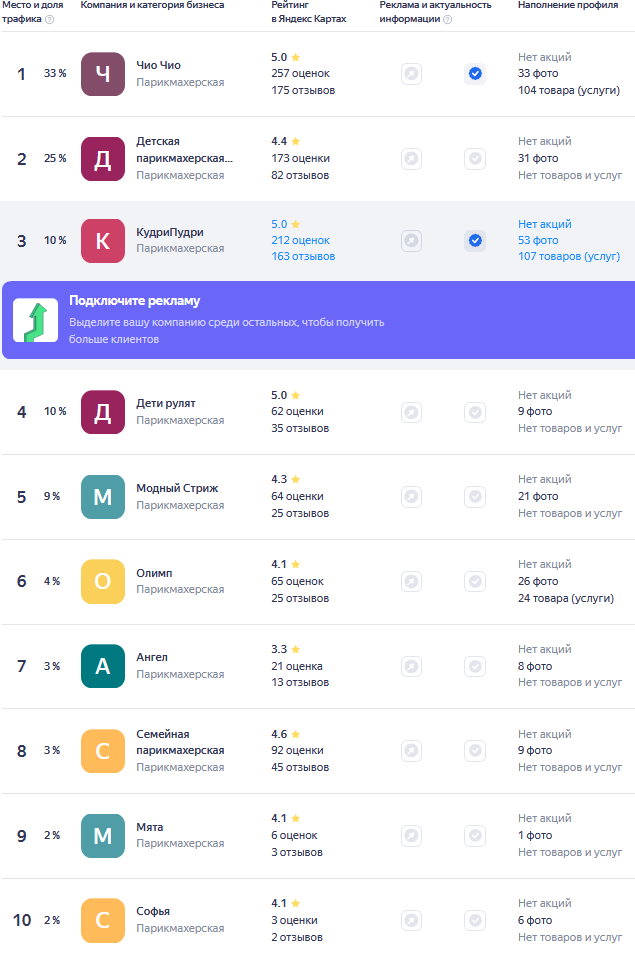Click the Детская парикмахерская avatar icon

coord(103,159)
